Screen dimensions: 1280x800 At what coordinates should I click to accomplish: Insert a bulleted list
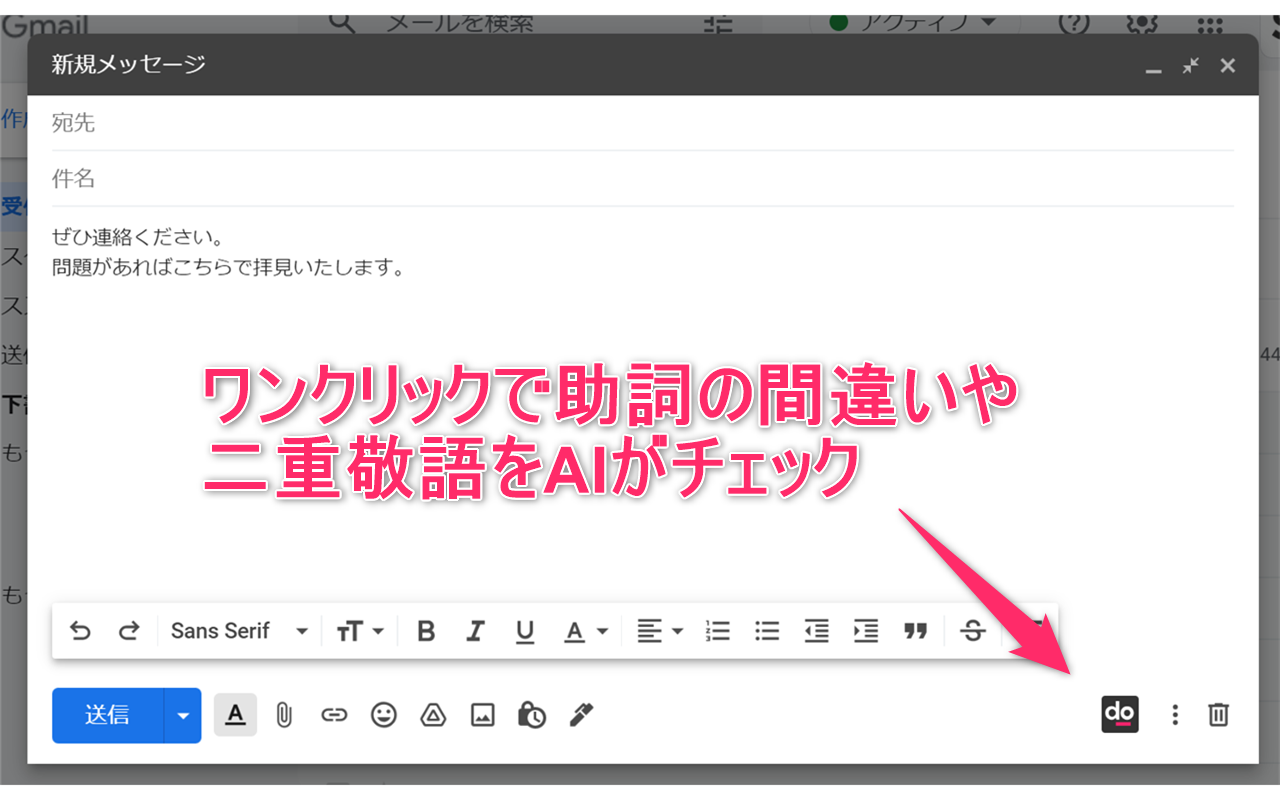[767, 631]
